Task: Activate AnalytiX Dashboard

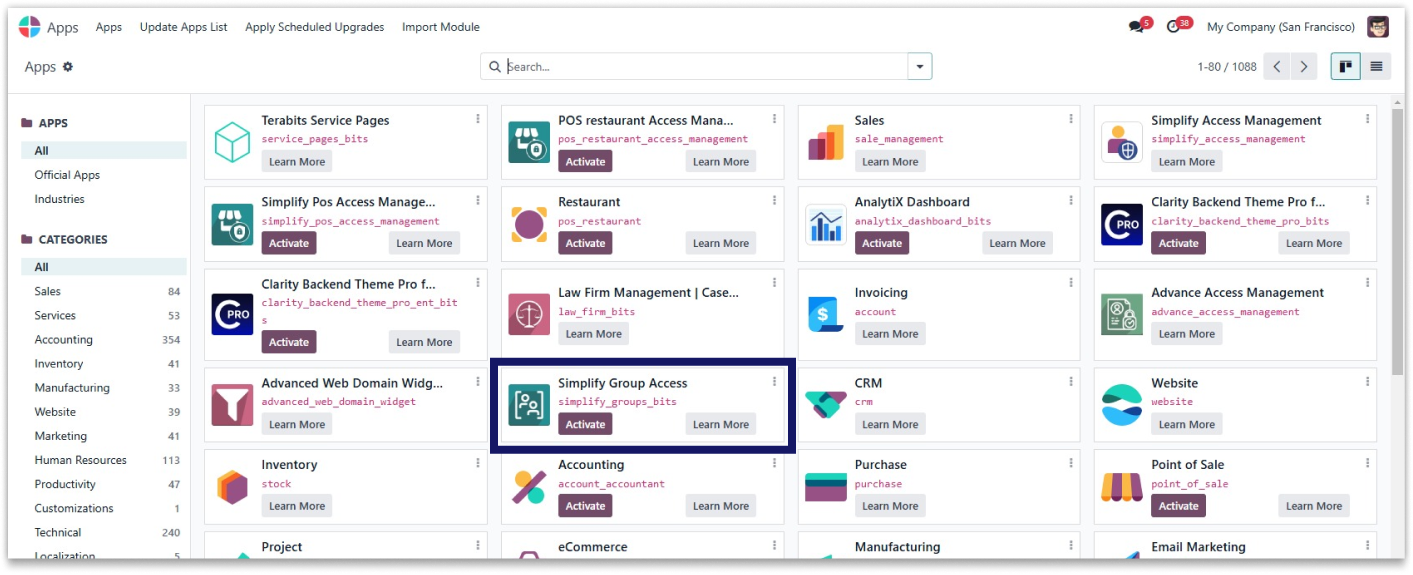Action: pyautogui.click(x=882, y=243)
